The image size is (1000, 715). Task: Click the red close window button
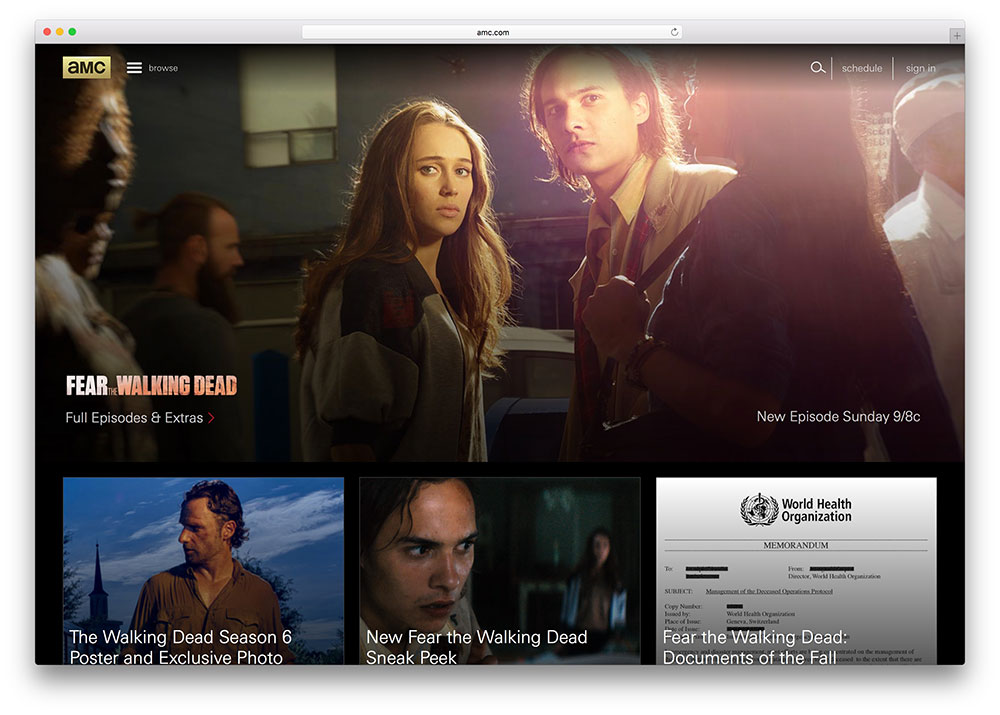click(47, 31)
